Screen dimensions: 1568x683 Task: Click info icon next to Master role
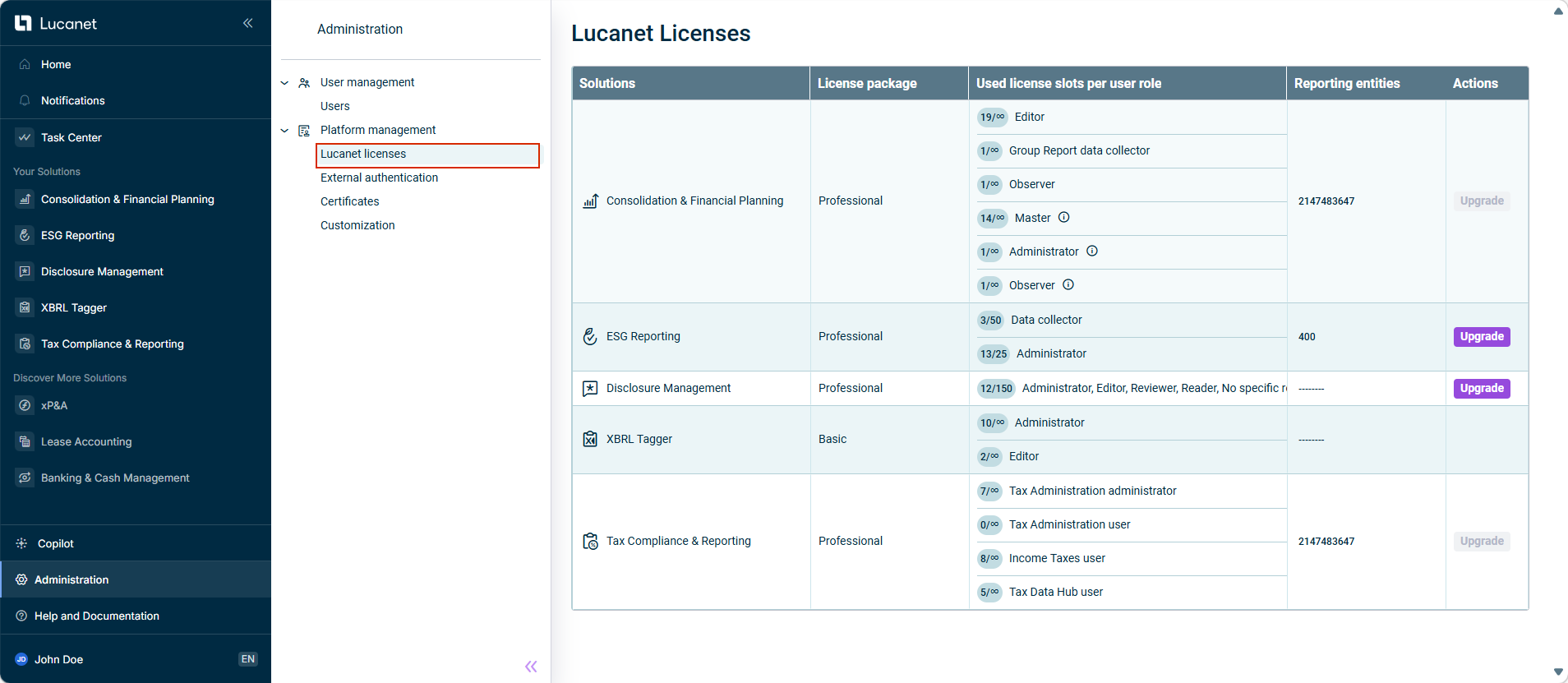tap(1063, 217)
